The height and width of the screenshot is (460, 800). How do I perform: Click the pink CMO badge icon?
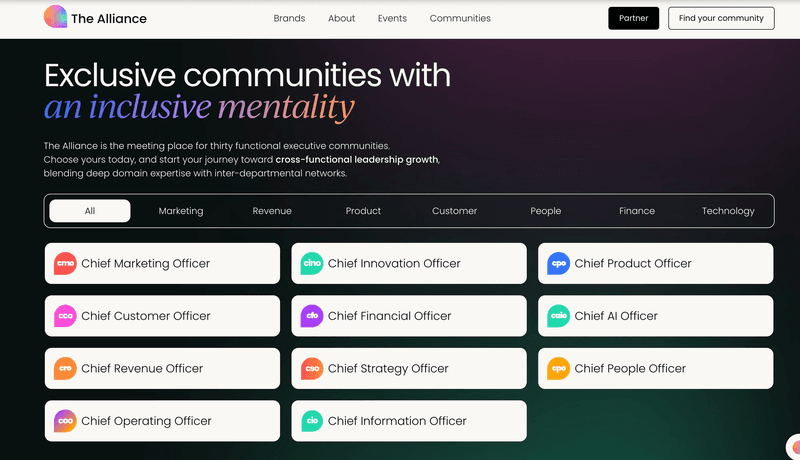(65, 264)
